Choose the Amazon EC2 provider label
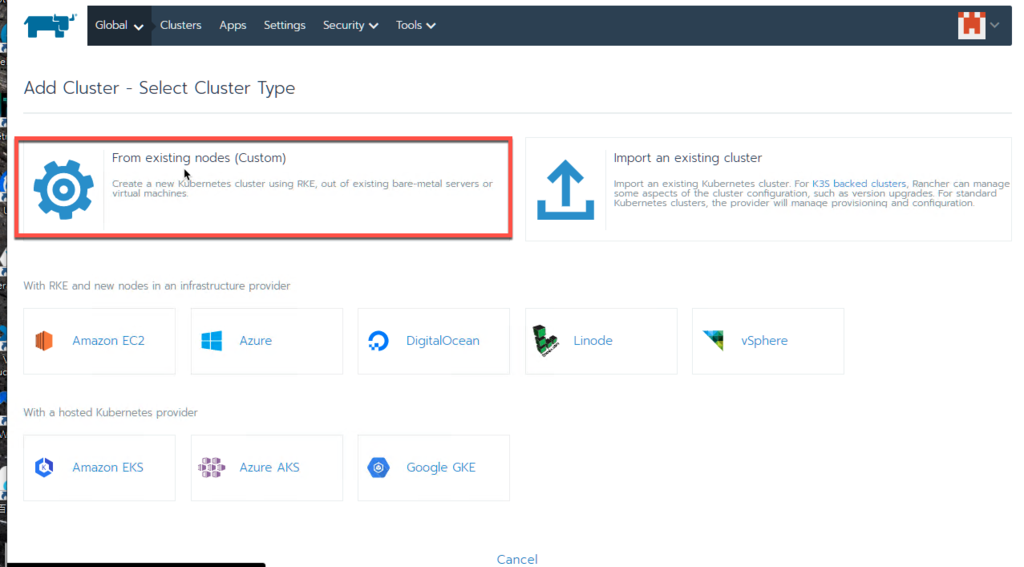The height and width of the screenshot is (567, 1024). click(x=108, y=341)
